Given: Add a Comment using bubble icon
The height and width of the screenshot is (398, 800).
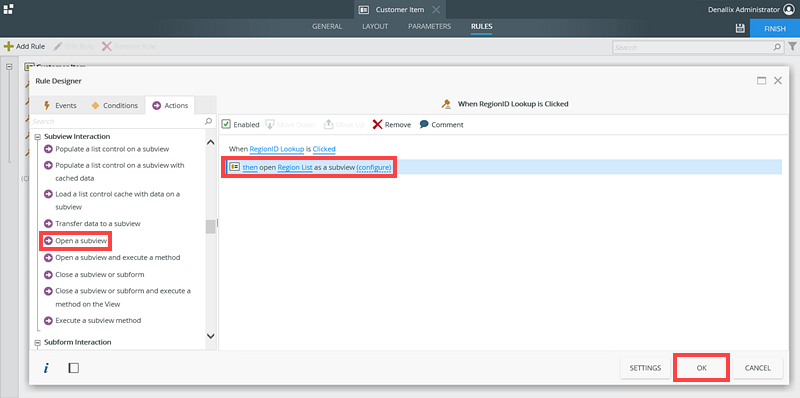Looking at the screenshot, I should click(x=423, y=125).
